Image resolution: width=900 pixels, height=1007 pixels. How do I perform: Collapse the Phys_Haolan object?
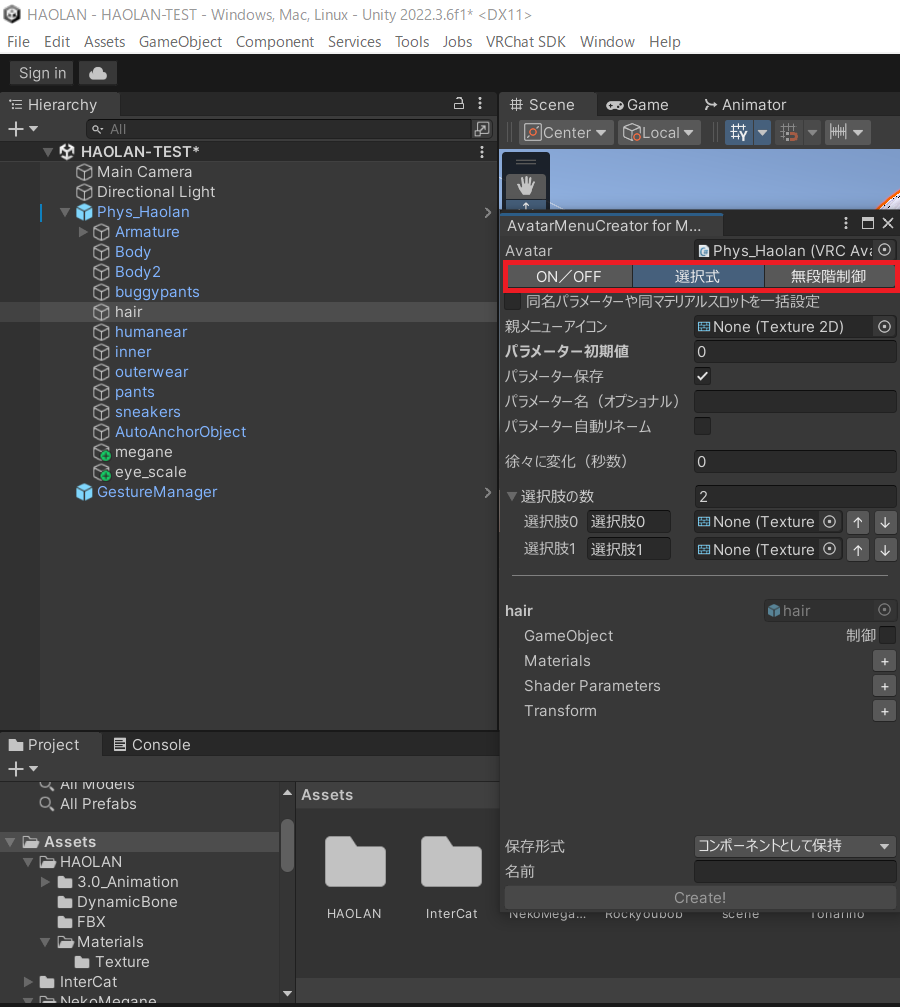tap(65, 212)
